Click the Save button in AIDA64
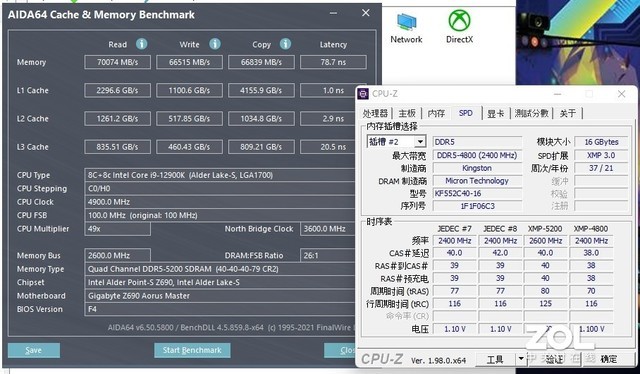 tap(33, 350)
